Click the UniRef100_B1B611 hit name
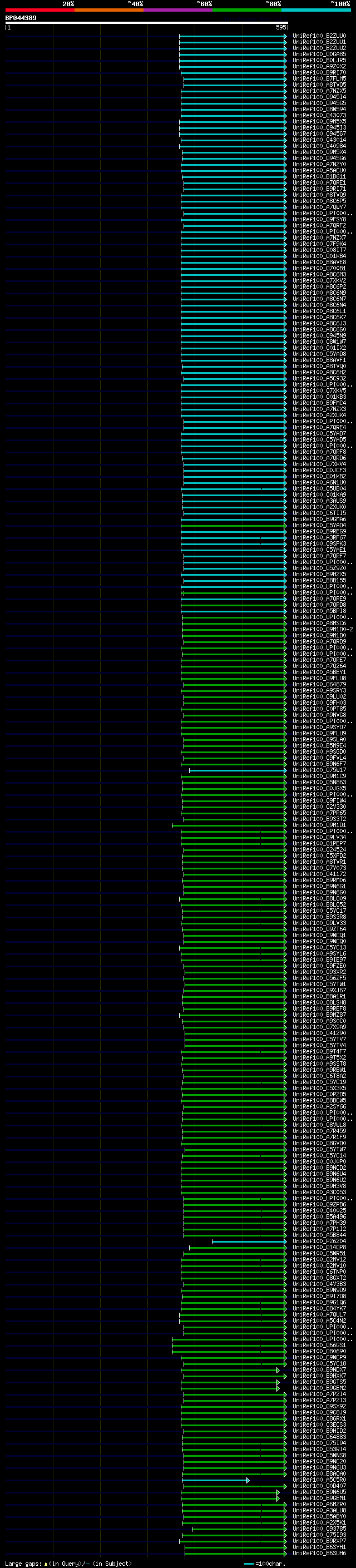The image size is (356, 1568). 319,176
